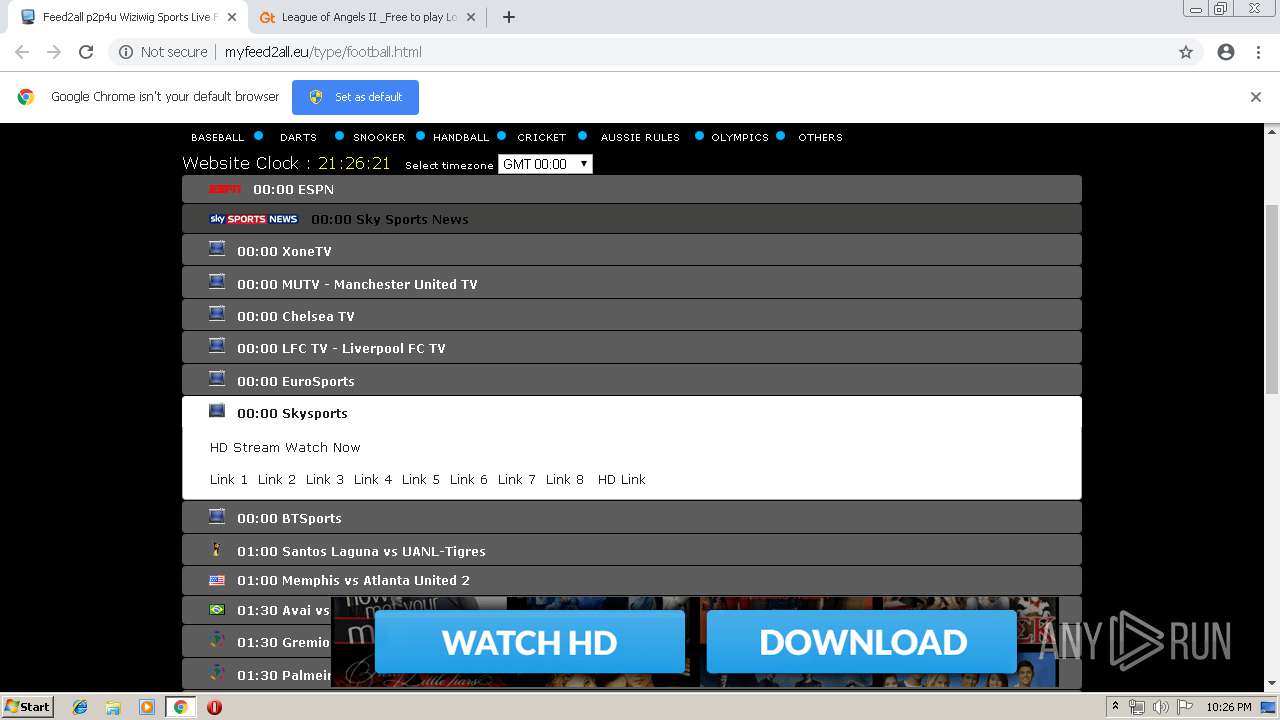Open the DARTS category
Viewport: 1280px width, 720px height.
[298, 137]
